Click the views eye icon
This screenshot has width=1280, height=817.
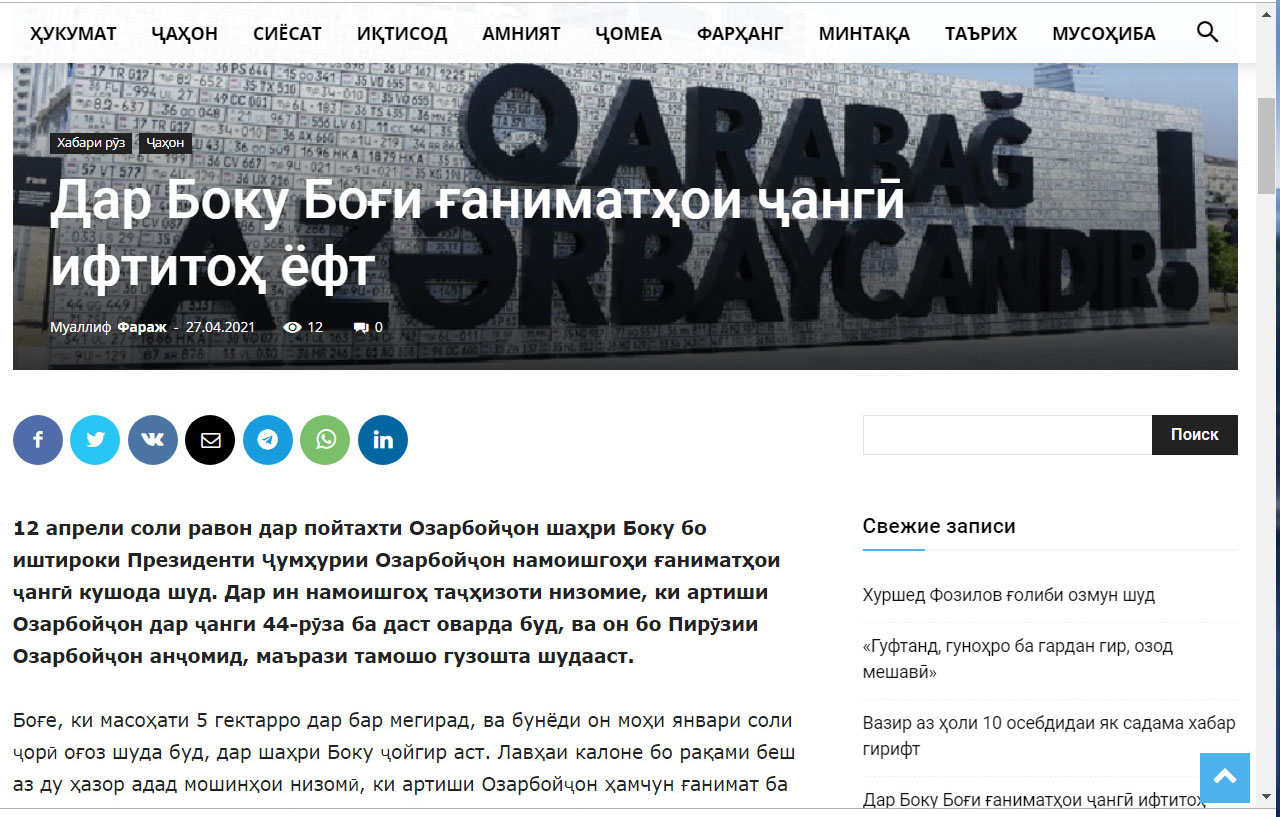293,327
